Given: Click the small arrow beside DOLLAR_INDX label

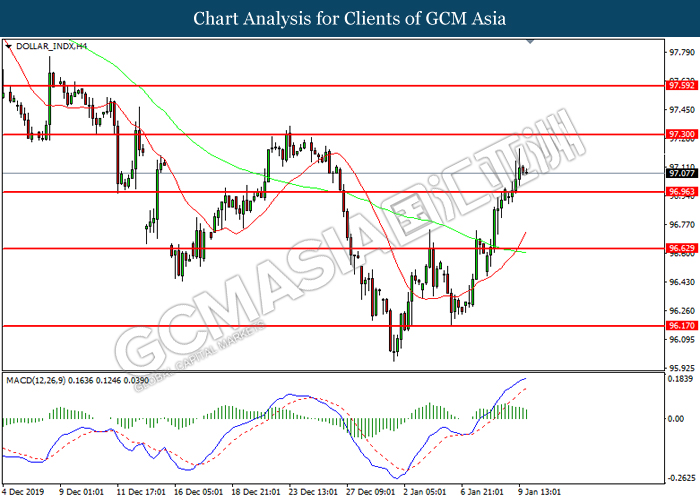Looking at the screenshot, I should [8, 46].
